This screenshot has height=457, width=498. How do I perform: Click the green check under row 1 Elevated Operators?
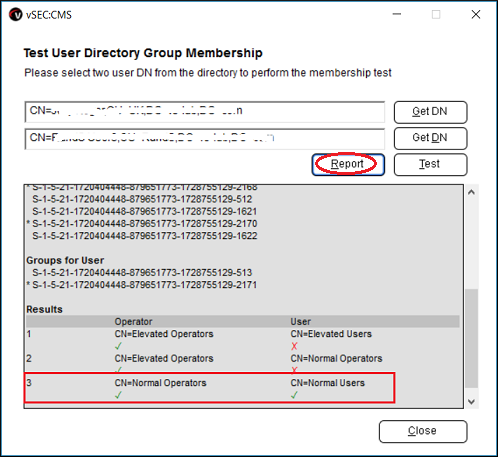(x=118, y=346)
